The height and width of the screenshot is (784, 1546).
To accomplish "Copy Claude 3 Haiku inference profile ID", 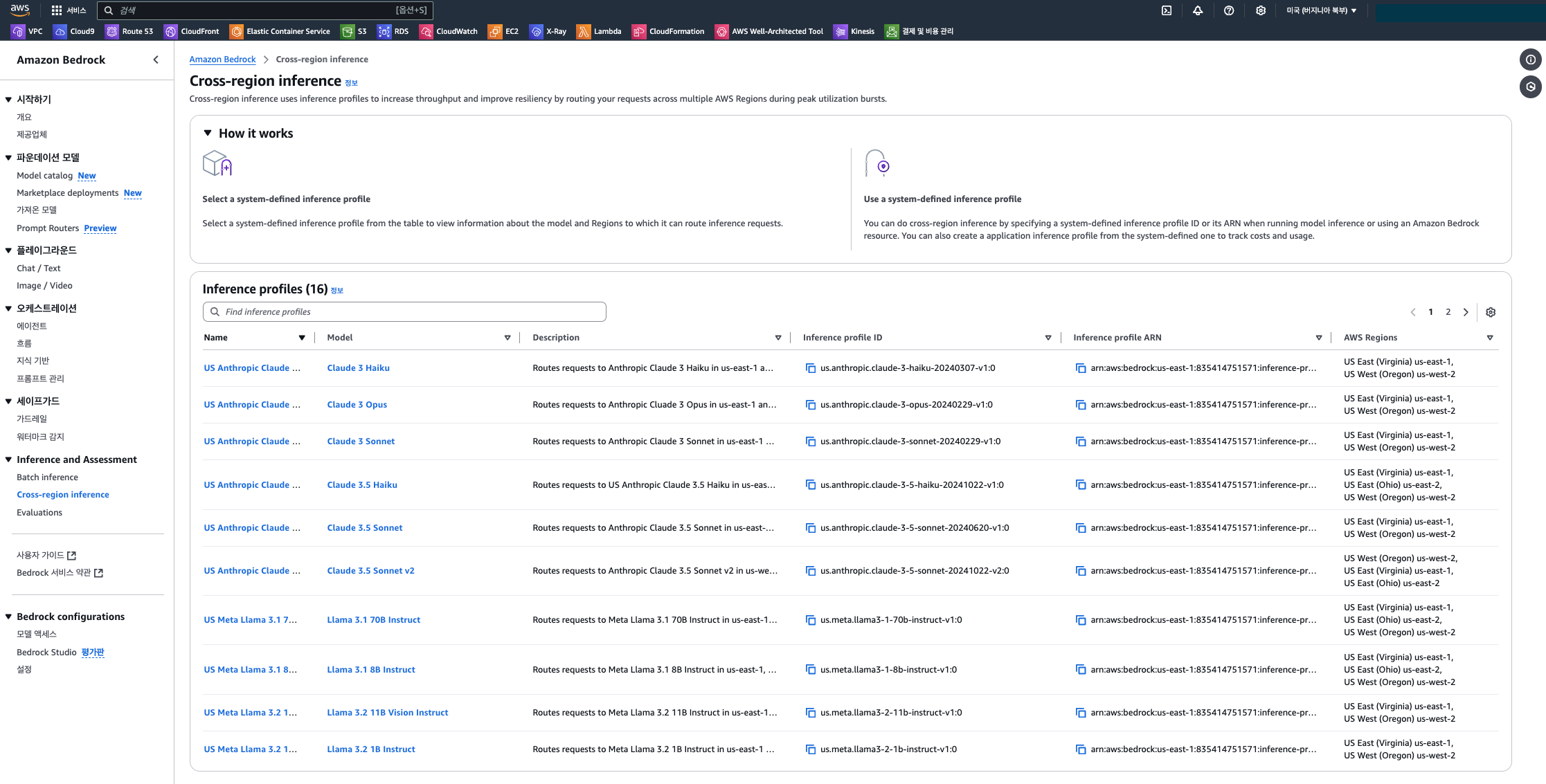I will [x=810, y=368].
